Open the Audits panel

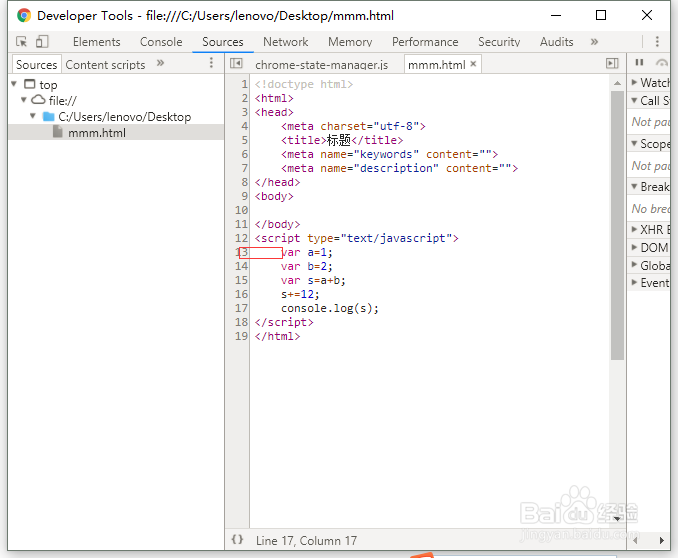[556, 42]
